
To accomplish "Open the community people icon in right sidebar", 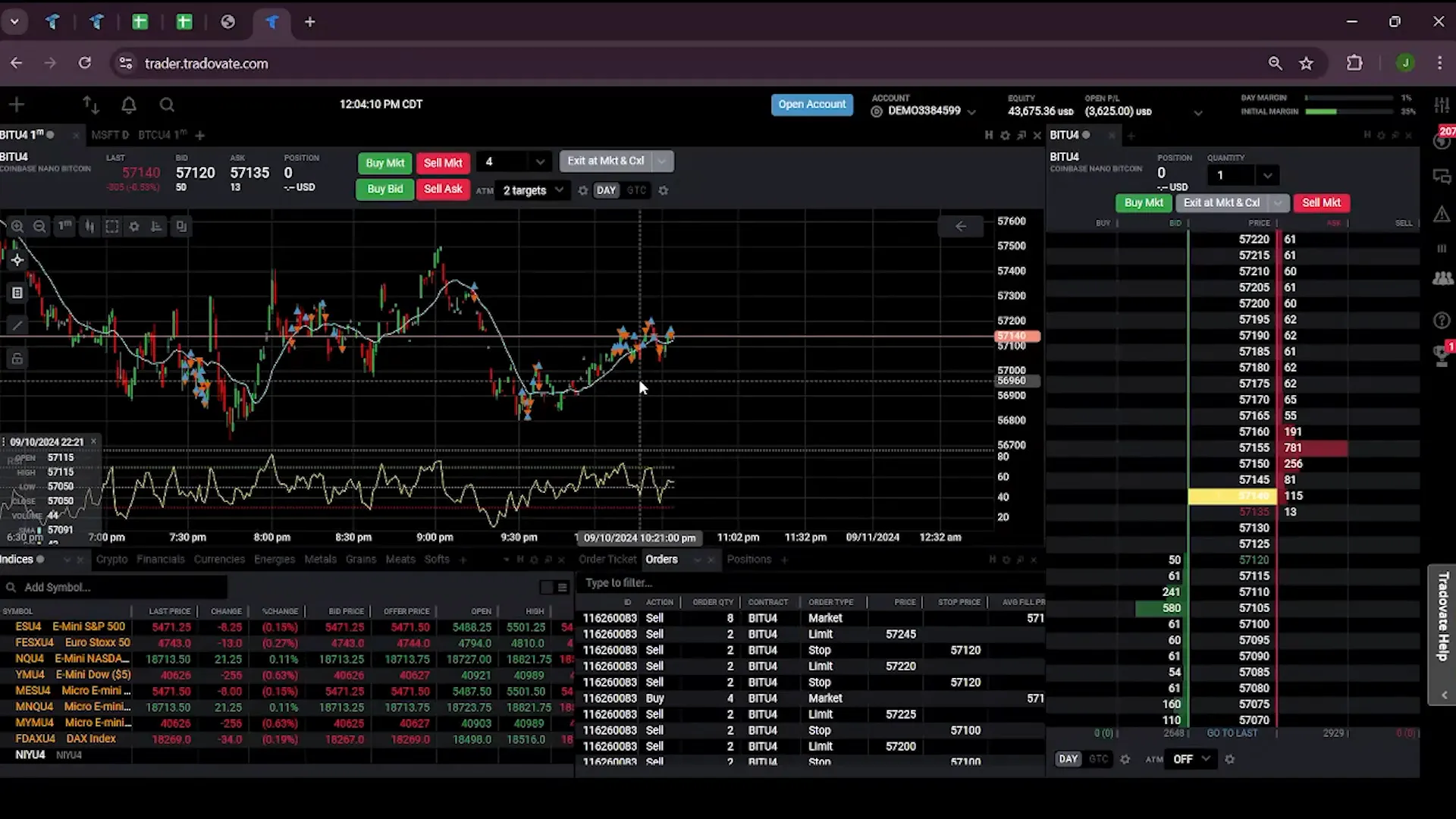I will [1442, 278].
